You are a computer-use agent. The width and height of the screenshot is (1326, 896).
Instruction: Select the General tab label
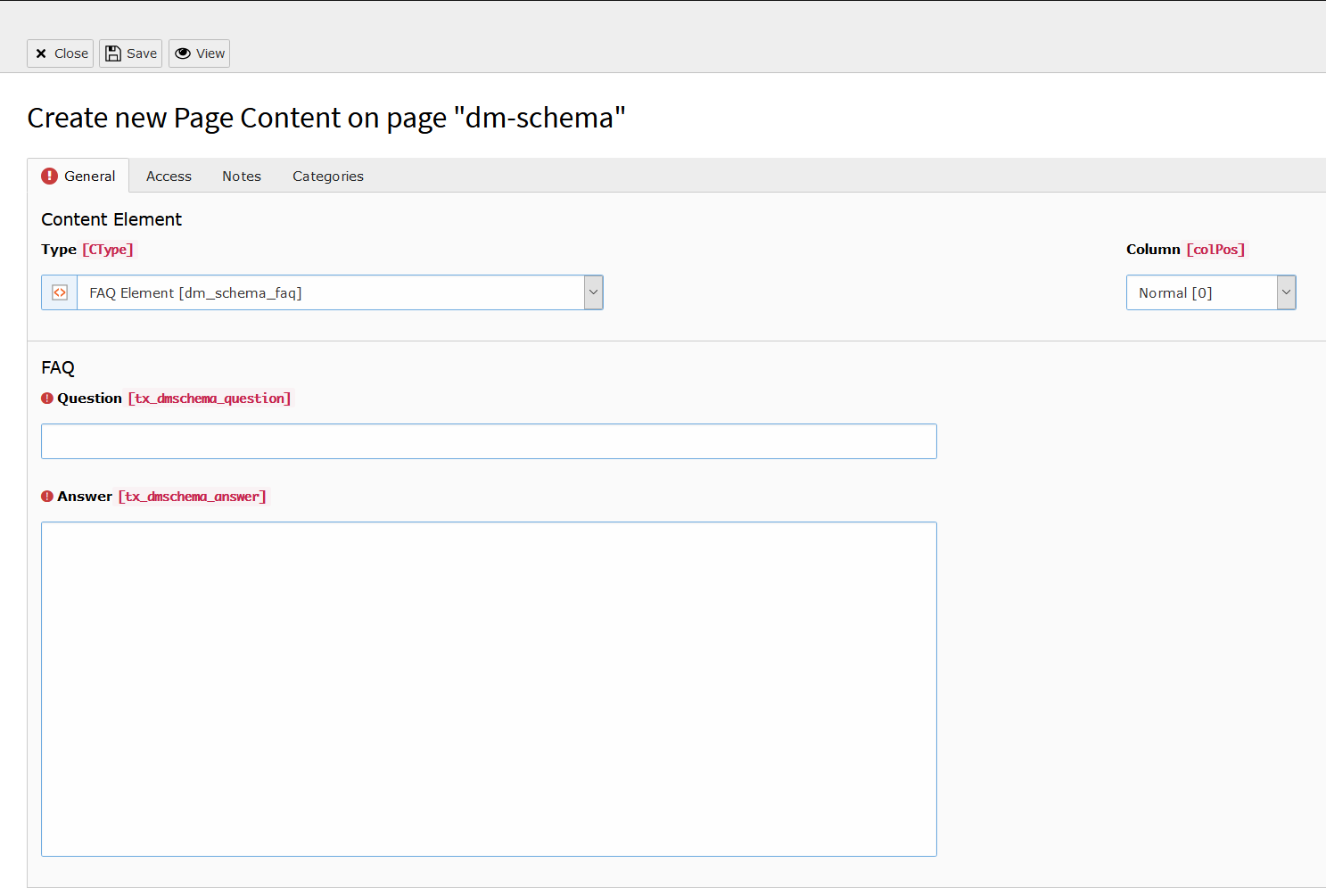pyautogui.click(x=90, y=177)
